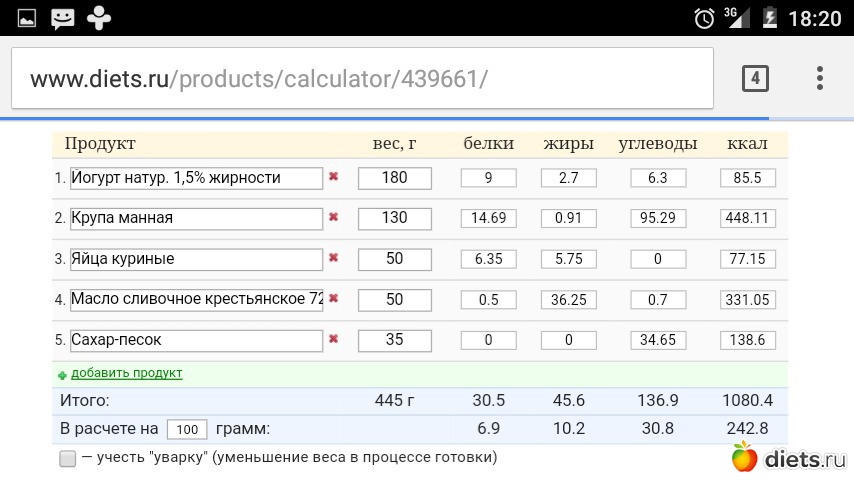Open the gallery notification icon
This screenshot has height=480, width=854.
click(27, 17)
